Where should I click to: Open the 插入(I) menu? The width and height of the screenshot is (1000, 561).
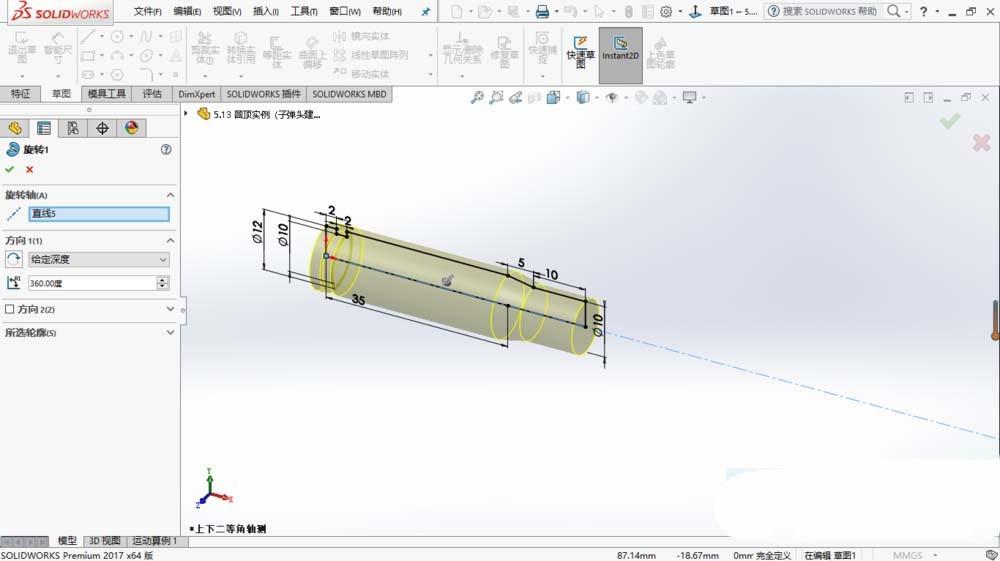[265, 11]
